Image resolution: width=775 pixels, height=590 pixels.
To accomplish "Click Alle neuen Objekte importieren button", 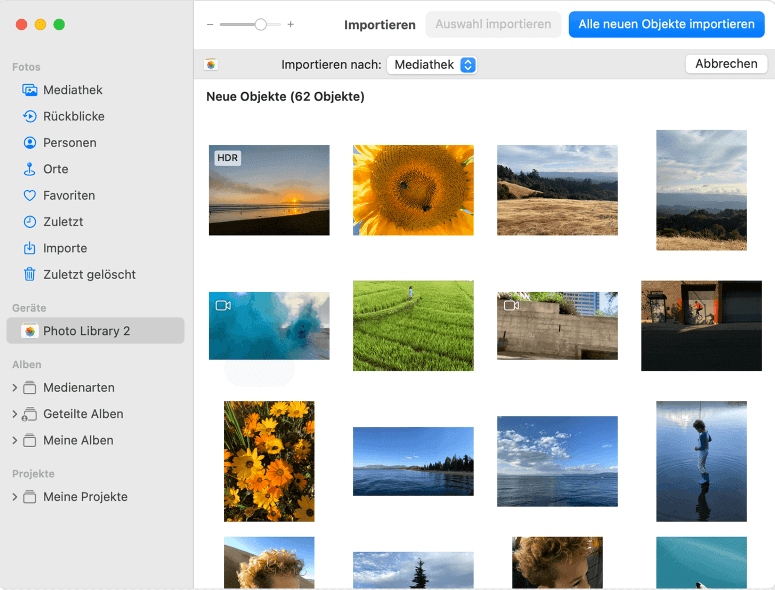I will pos(666,24).
